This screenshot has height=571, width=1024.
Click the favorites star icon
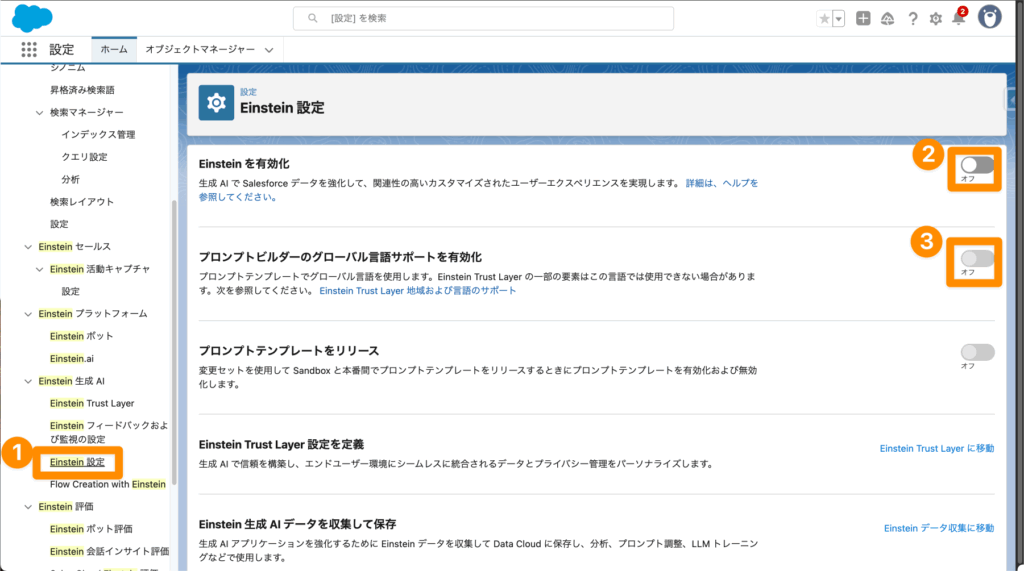(824, 19)
